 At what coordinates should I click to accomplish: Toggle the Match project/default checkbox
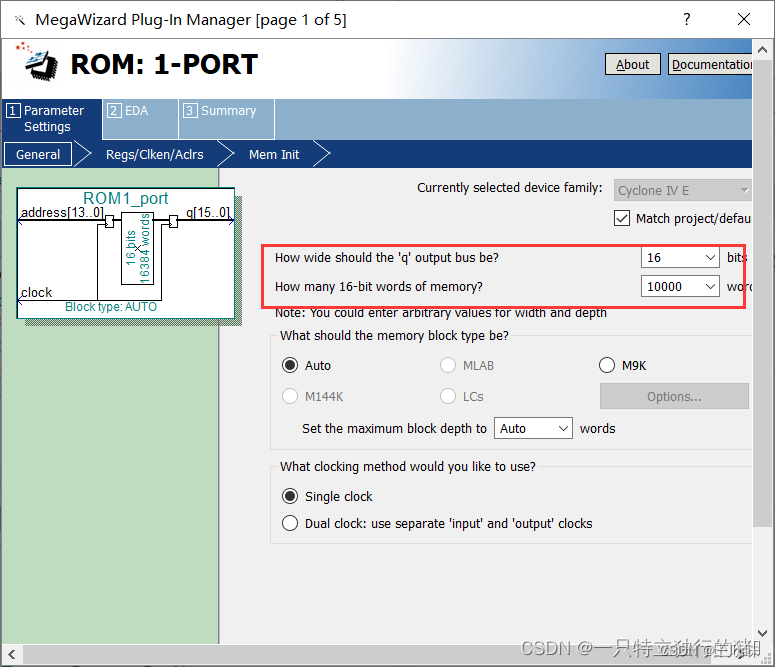tap(622, 218)
